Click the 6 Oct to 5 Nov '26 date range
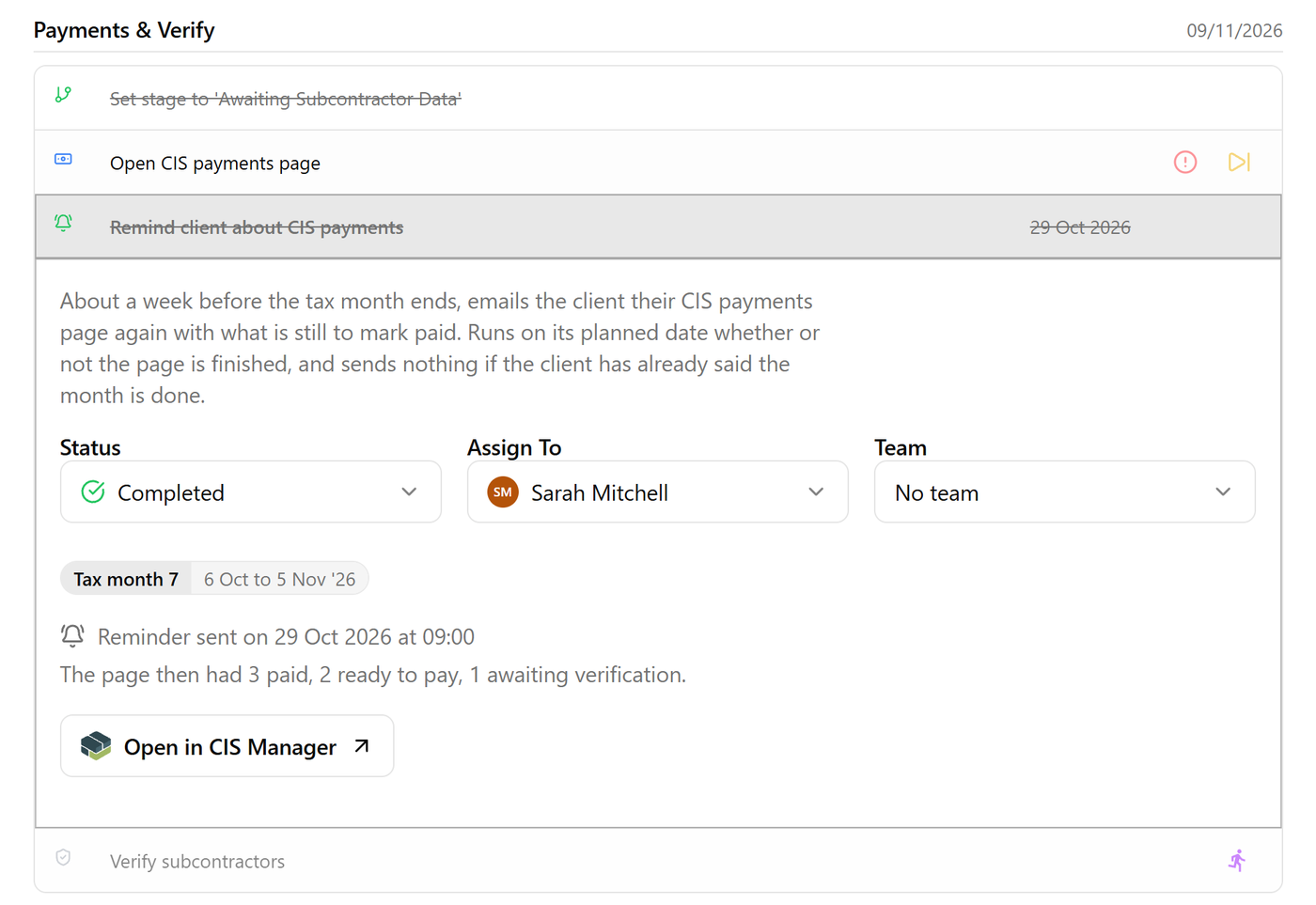The image size is (1316, 905). (280, 579)
